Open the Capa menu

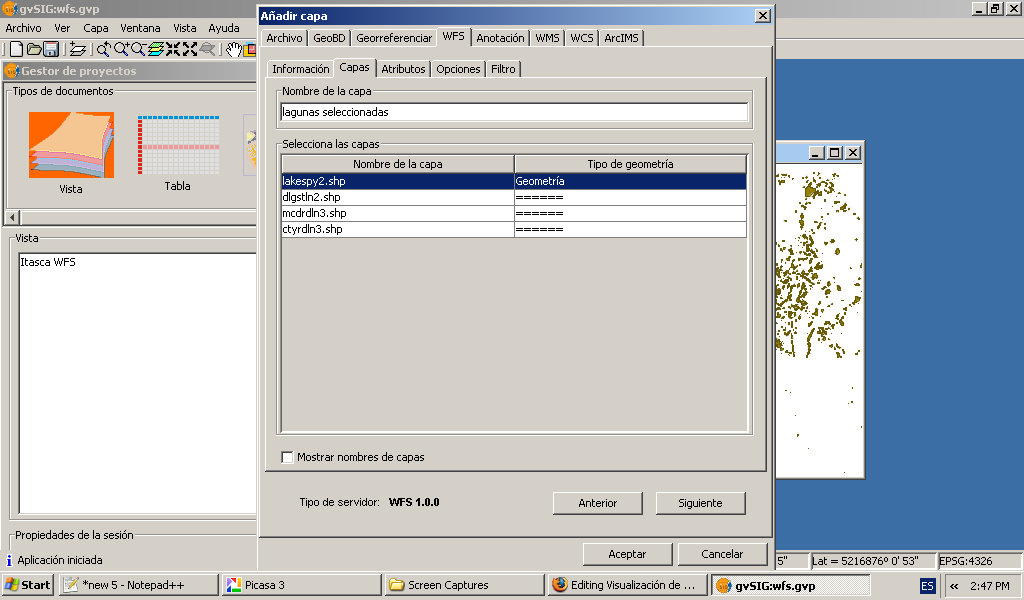click(x=96, y=28)
